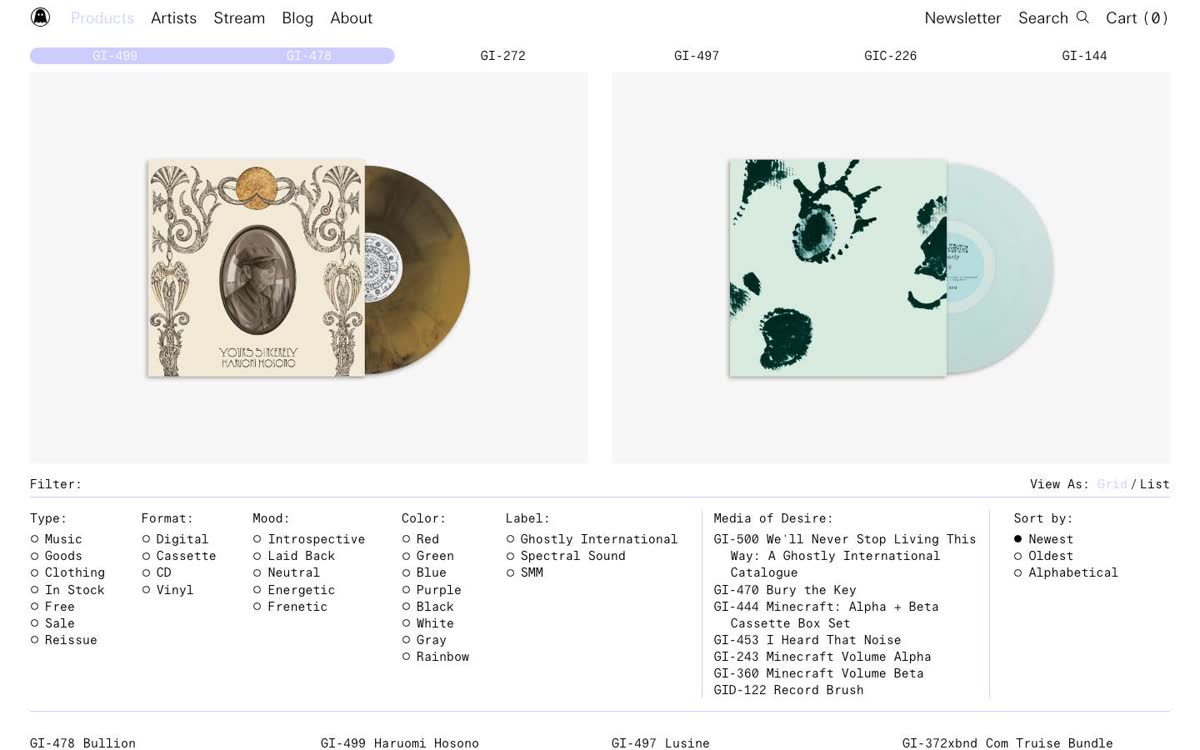Open the Cart (0)
Image resolution: width=1200 pixels, height=750 pixels.
click(x=1137, y=18)
